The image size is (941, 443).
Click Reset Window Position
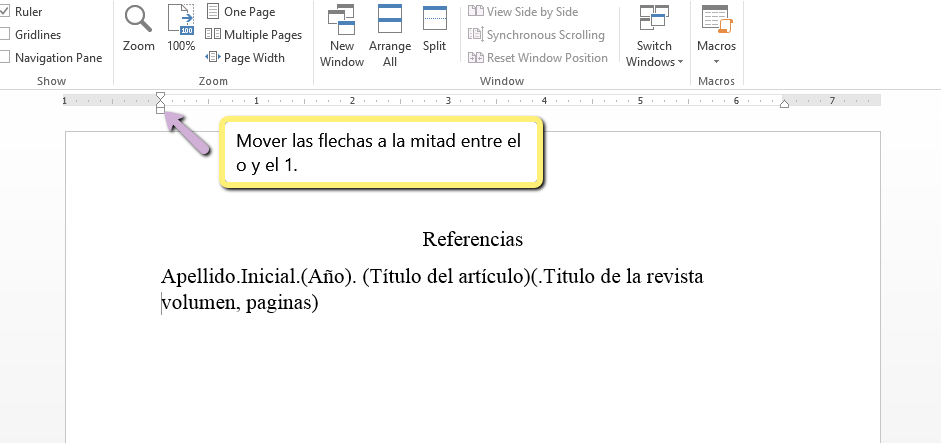click(x=538, y=58)
